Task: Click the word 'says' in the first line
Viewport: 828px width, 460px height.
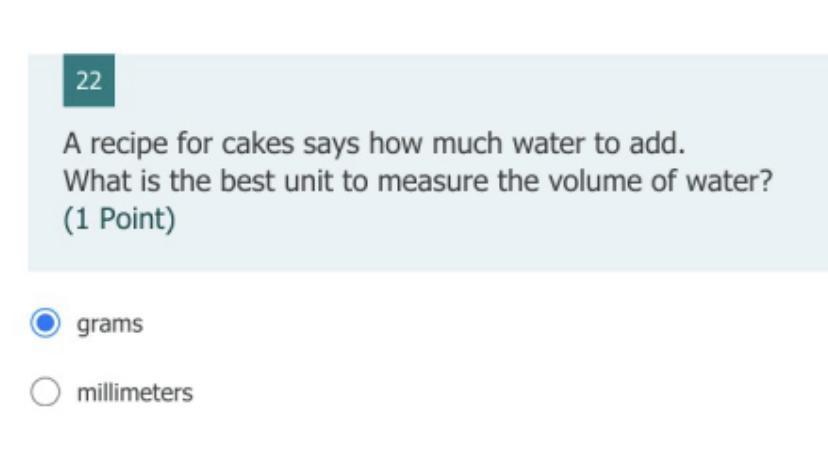Action: pyautogui.click(x=335, y=144)
